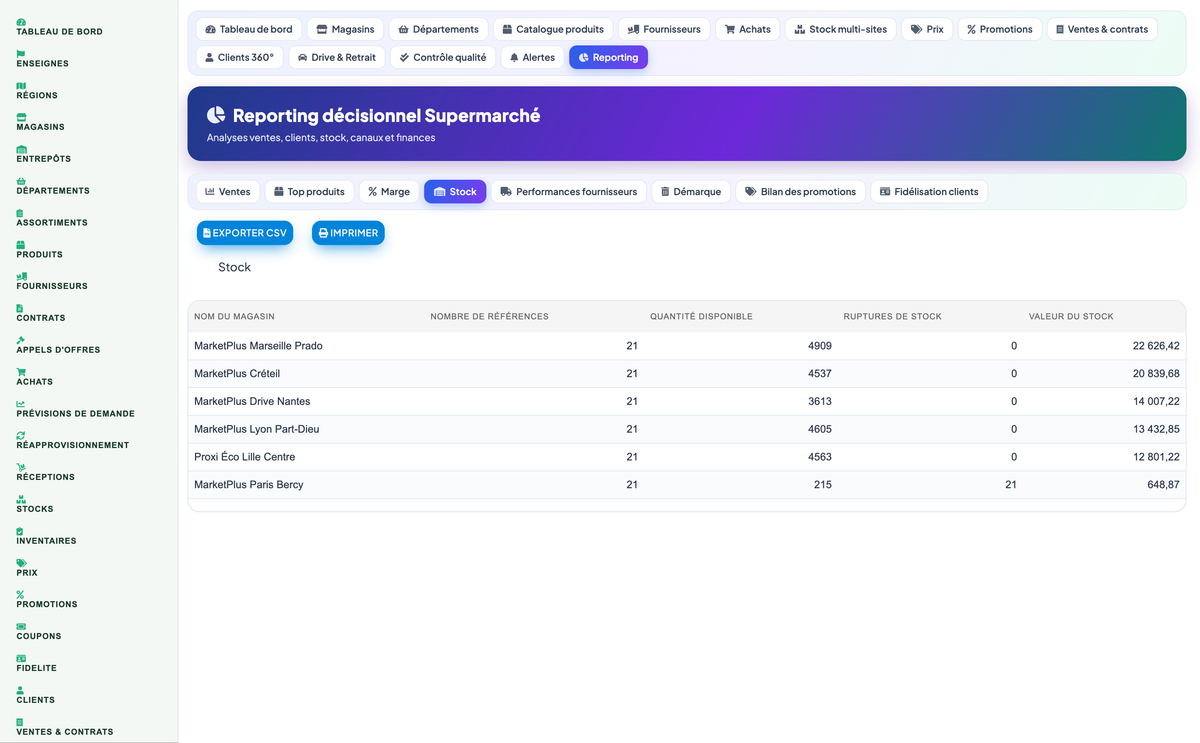
Task: Click the Ventes & contrats sidebar icon
Action: [x=20, y=722]
